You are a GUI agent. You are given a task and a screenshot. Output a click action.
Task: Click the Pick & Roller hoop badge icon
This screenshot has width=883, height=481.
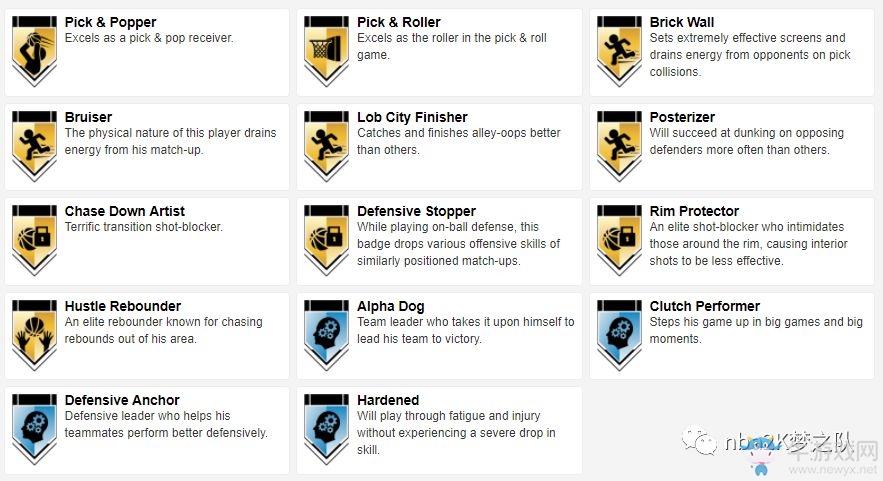pyautogui.click(x=327, y=51)
